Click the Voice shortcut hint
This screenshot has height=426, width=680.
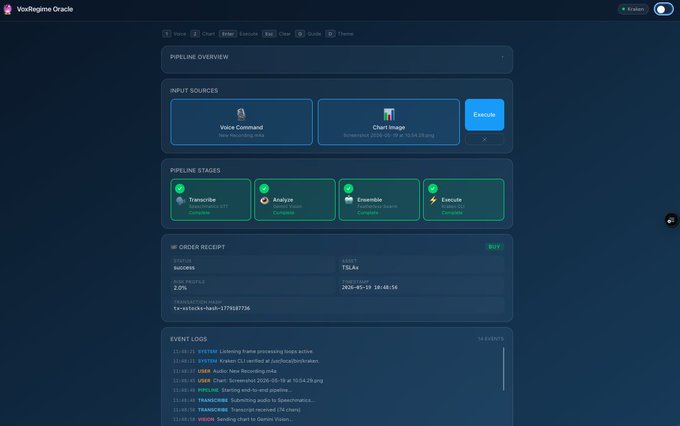pos(174,34)
